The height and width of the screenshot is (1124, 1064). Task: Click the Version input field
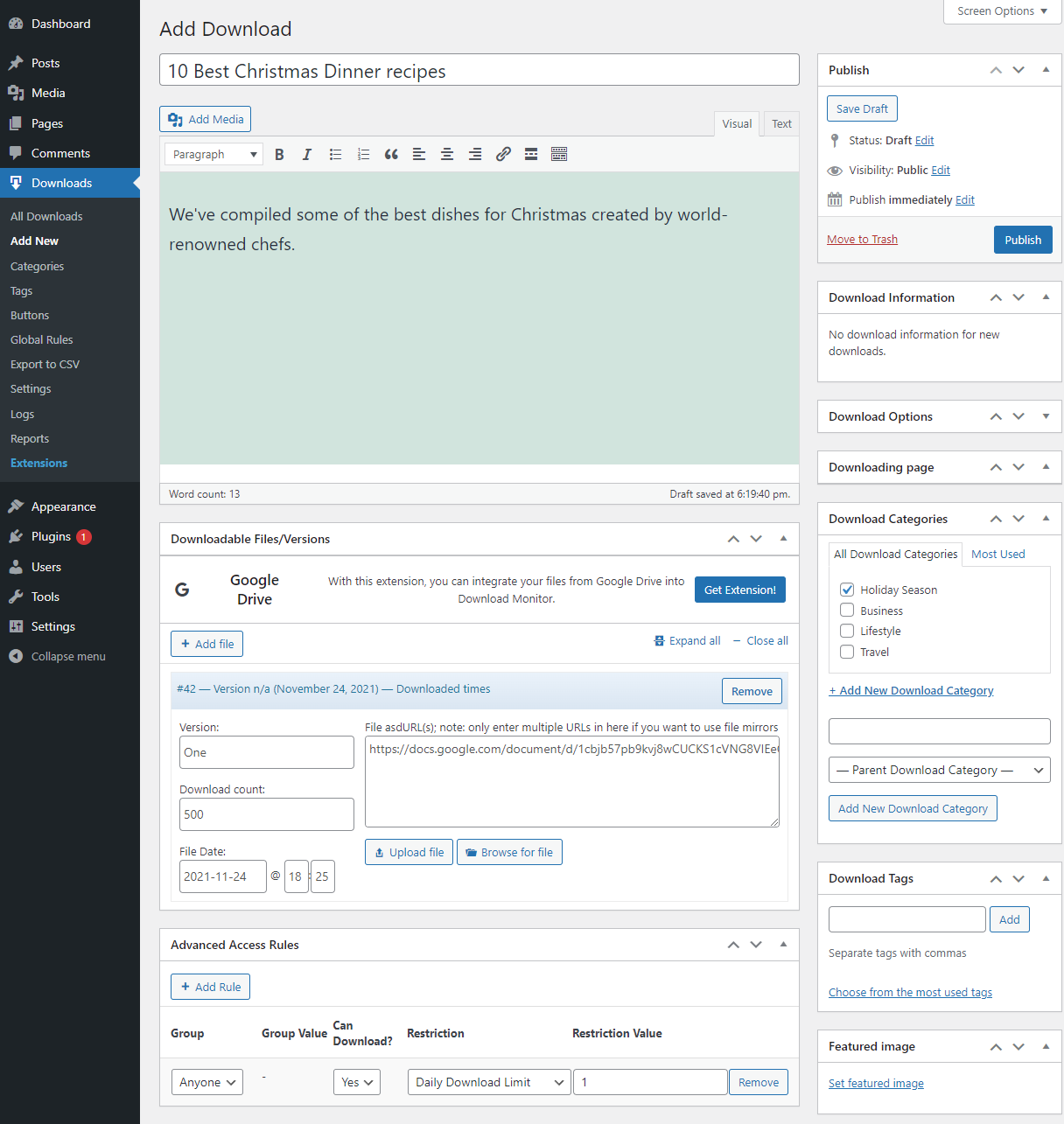coord(267,752)
